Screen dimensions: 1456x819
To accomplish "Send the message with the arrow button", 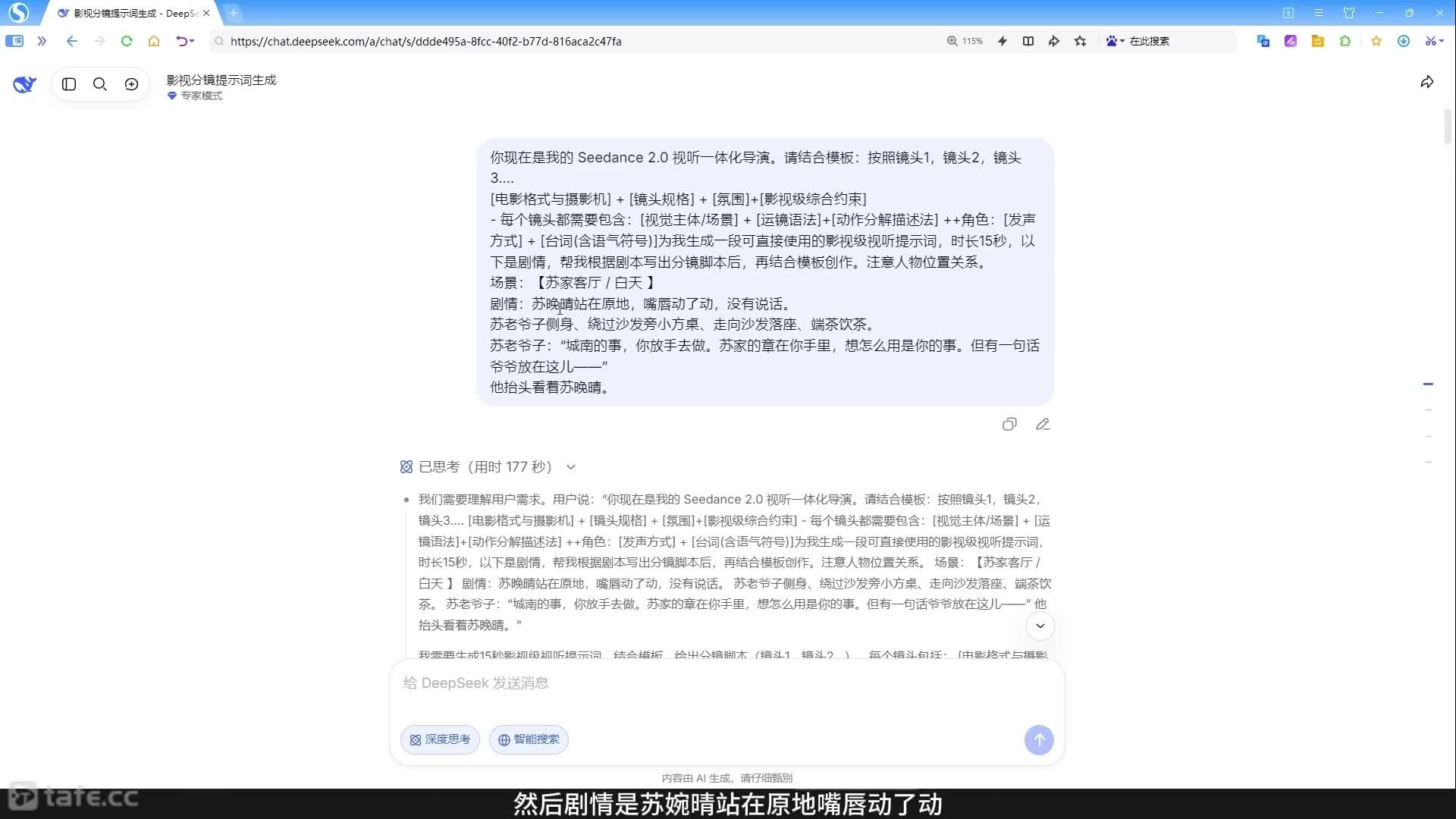I will [1039, 739].
